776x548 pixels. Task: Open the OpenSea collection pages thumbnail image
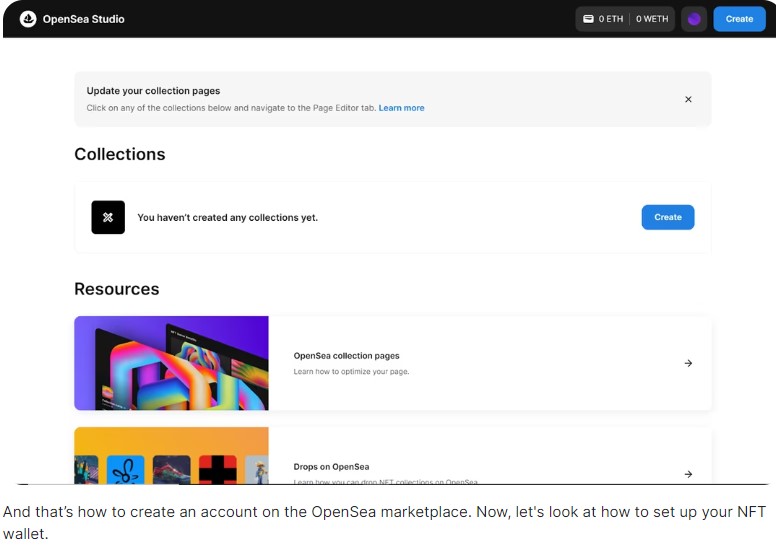pyautogui.click(x=171, y=363)
